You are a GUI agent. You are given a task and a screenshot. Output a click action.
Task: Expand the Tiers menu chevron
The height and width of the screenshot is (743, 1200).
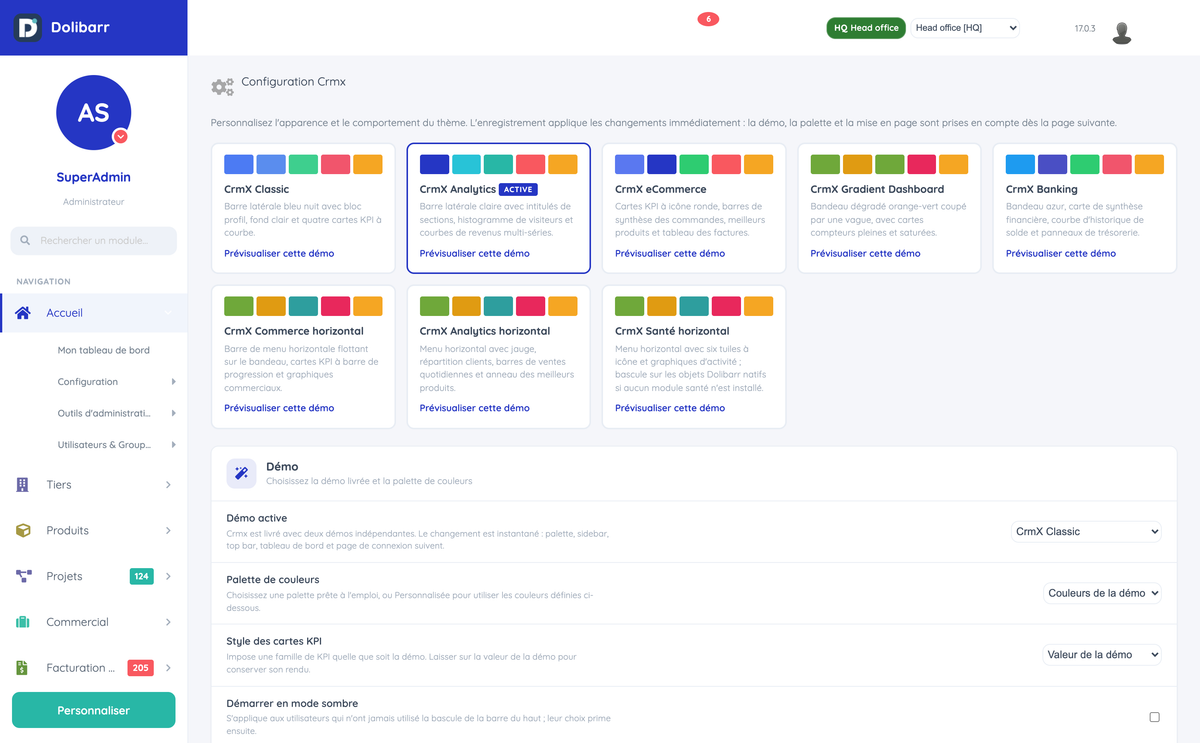pos(168,485)
